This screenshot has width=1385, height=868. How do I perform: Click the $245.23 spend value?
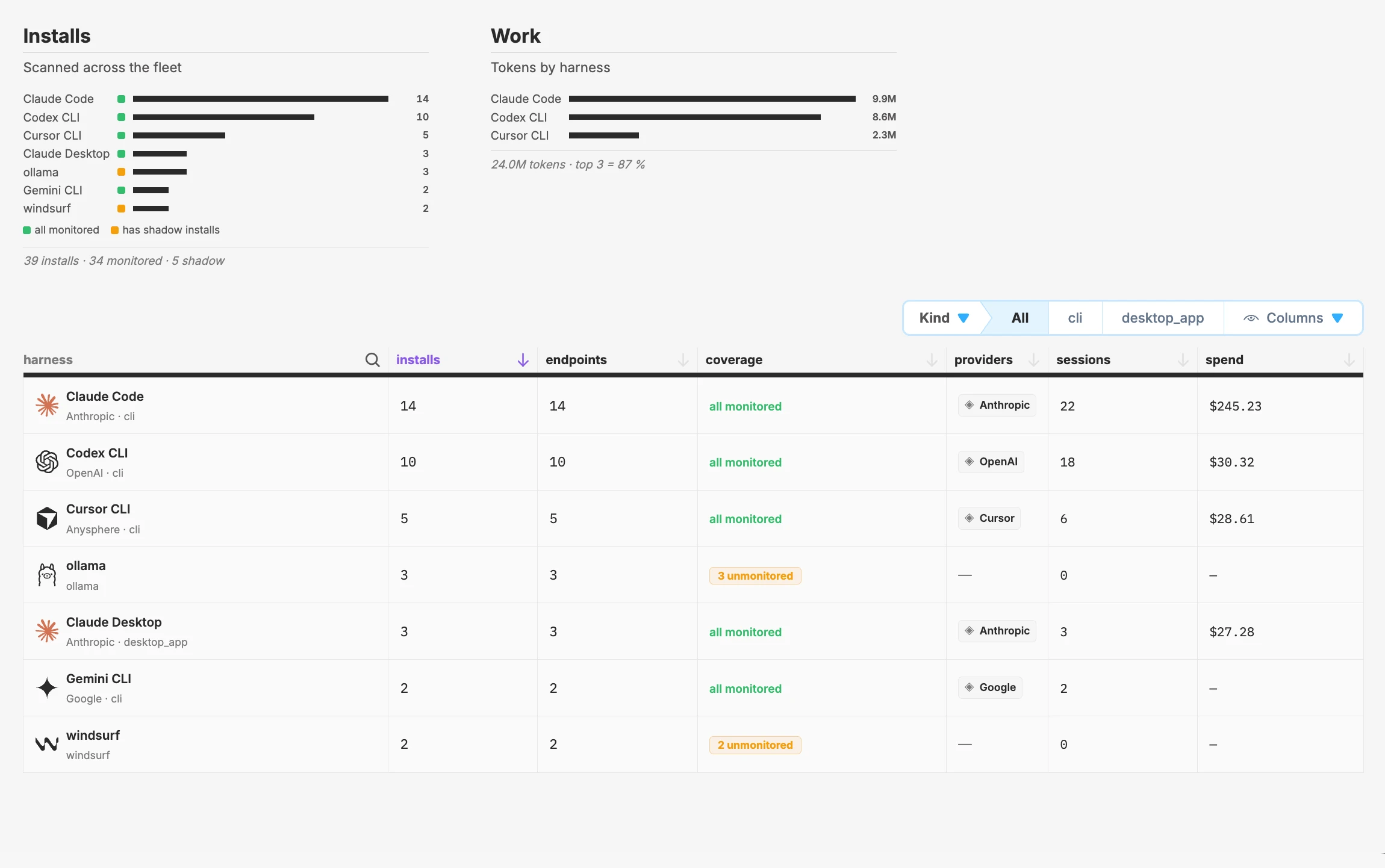tap(1235, 406)
